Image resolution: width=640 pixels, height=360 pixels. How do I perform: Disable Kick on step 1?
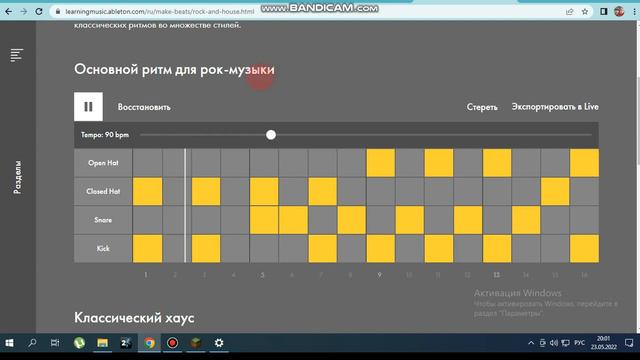coord(147,249)
